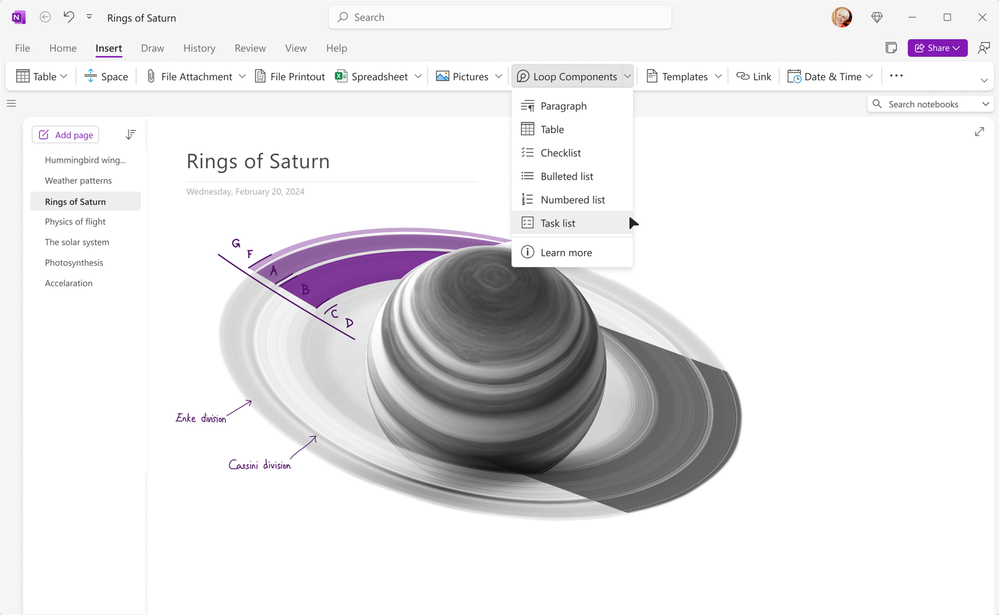Click the Loop Components button
The image size is (999, 615).
click(x=566, y=76)
